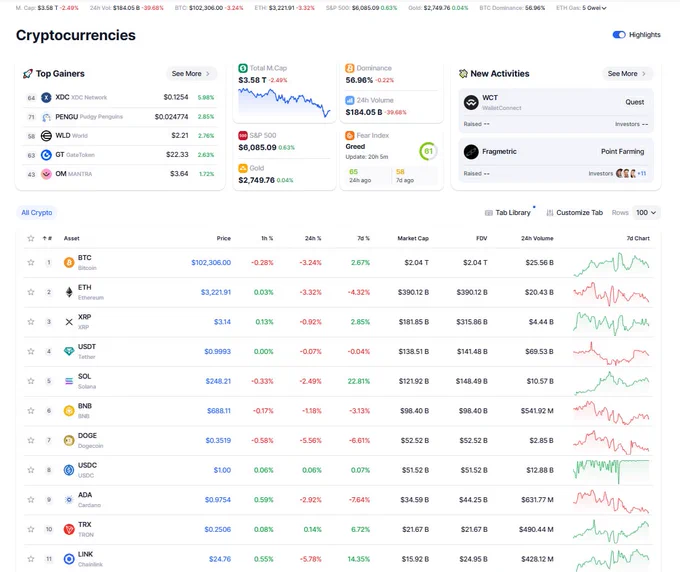
Task: Add SOL to favorites via star
Action: [x=31, y=381]
